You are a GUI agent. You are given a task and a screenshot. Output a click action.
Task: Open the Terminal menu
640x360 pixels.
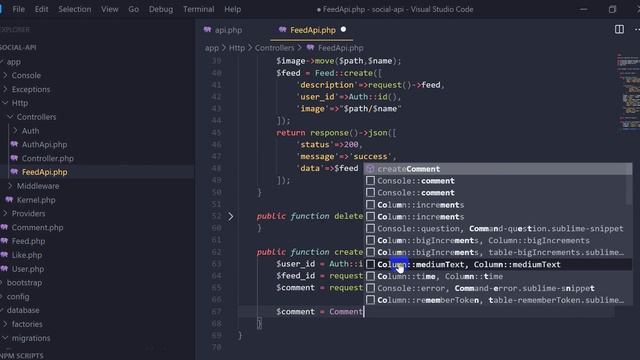tap(198, 9)
